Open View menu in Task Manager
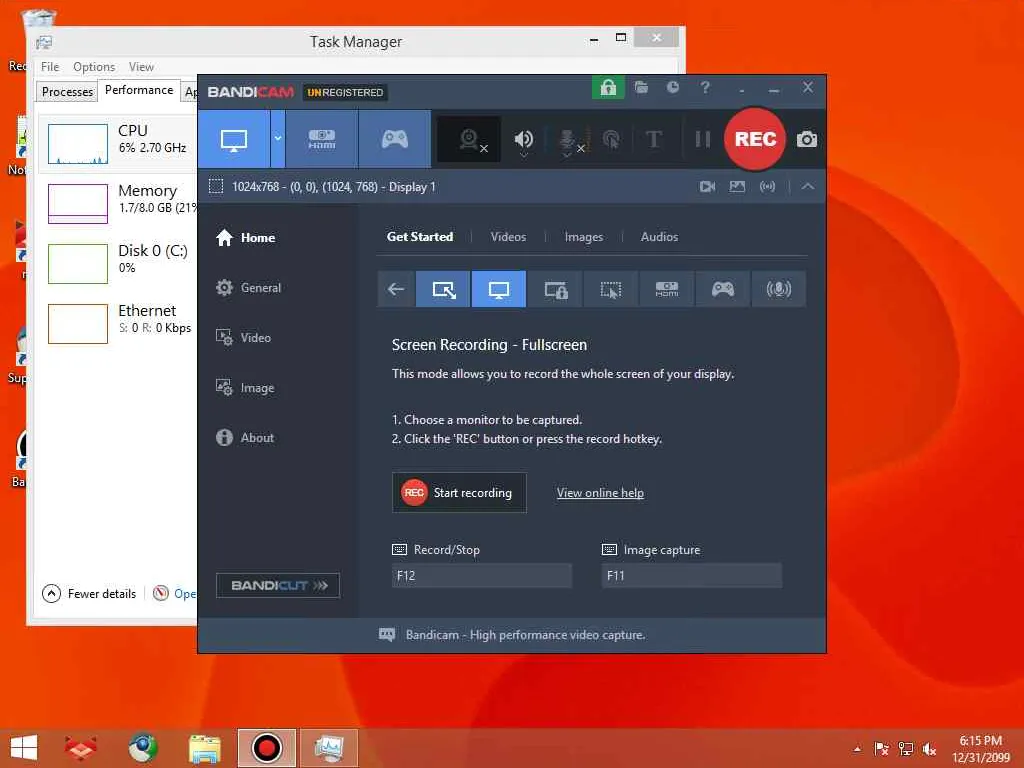This screenshot has height=768, width=1024. (141, 67)
